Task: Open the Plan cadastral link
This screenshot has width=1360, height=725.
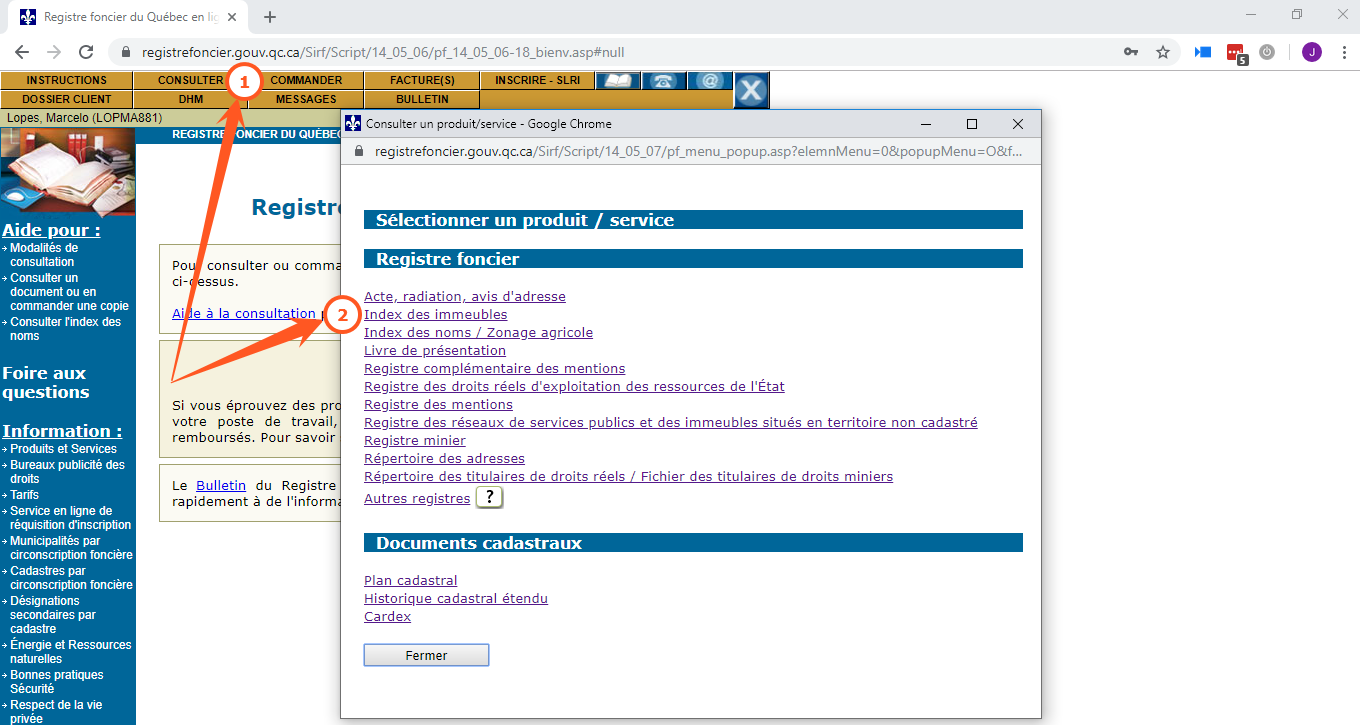Action: pyautogui.click(x=410, y=581)
